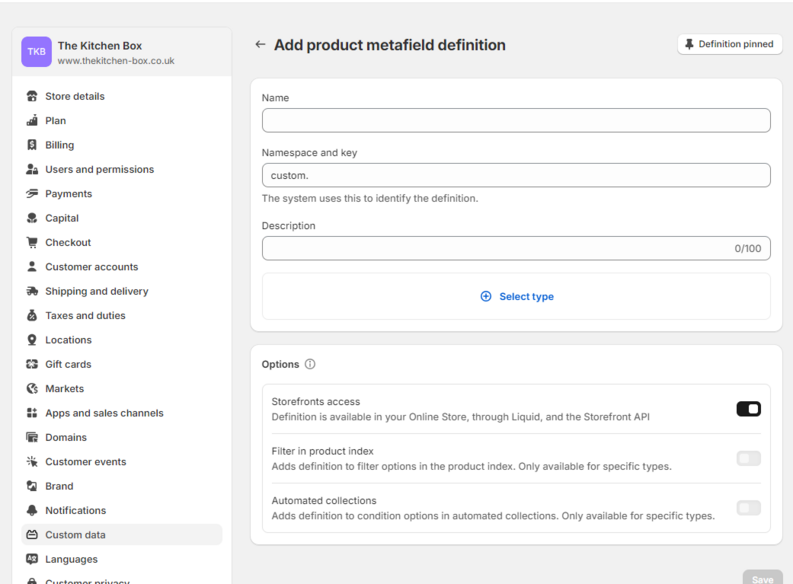Click the Namespace and key field
The image size is (793, 584).
coord(516,175)
